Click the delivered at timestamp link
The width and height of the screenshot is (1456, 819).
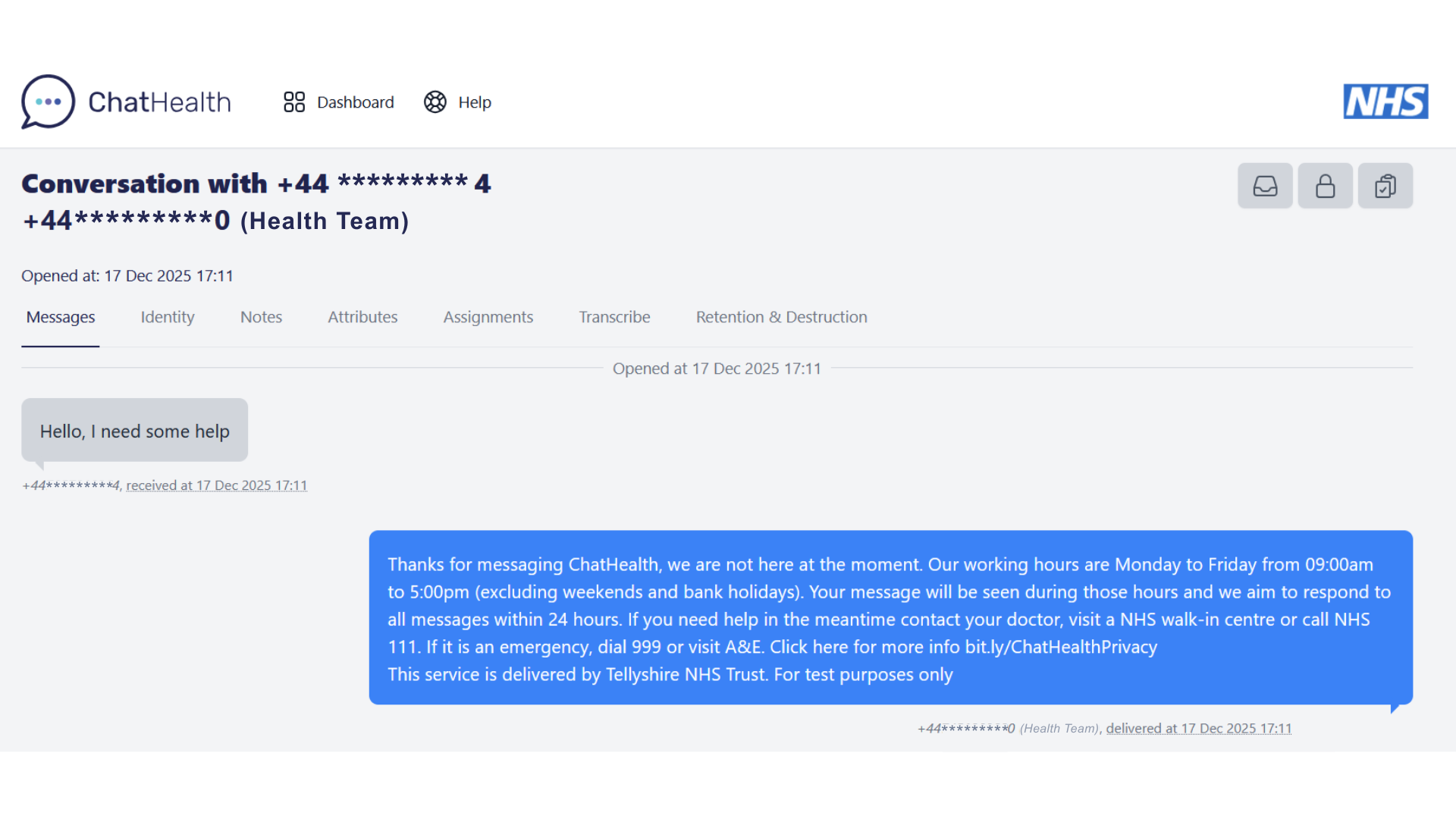(x=1198, y=729)
